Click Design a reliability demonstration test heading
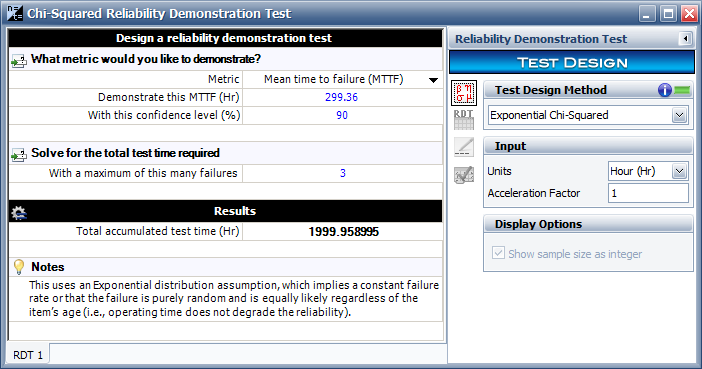The image size is (702, 369). pyautogui.click(x=224, y=38)
